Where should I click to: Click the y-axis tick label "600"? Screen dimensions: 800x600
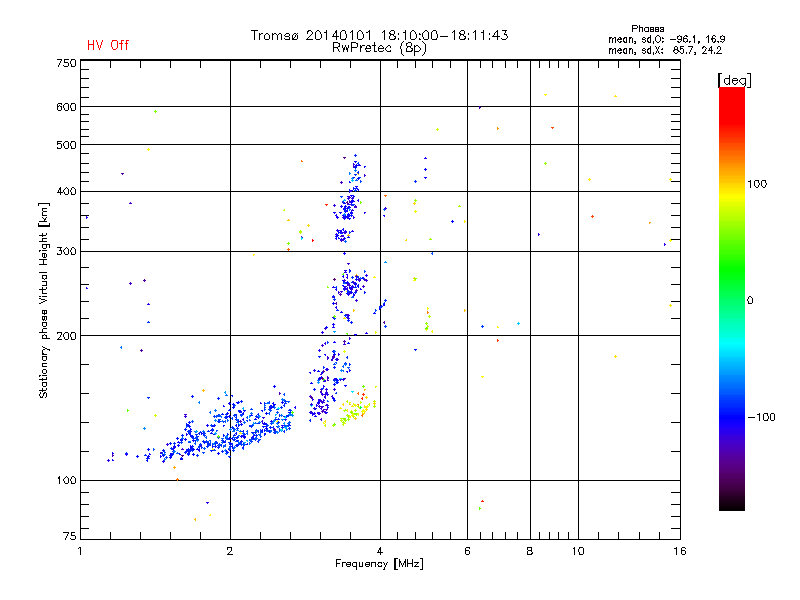click(66, 107)
